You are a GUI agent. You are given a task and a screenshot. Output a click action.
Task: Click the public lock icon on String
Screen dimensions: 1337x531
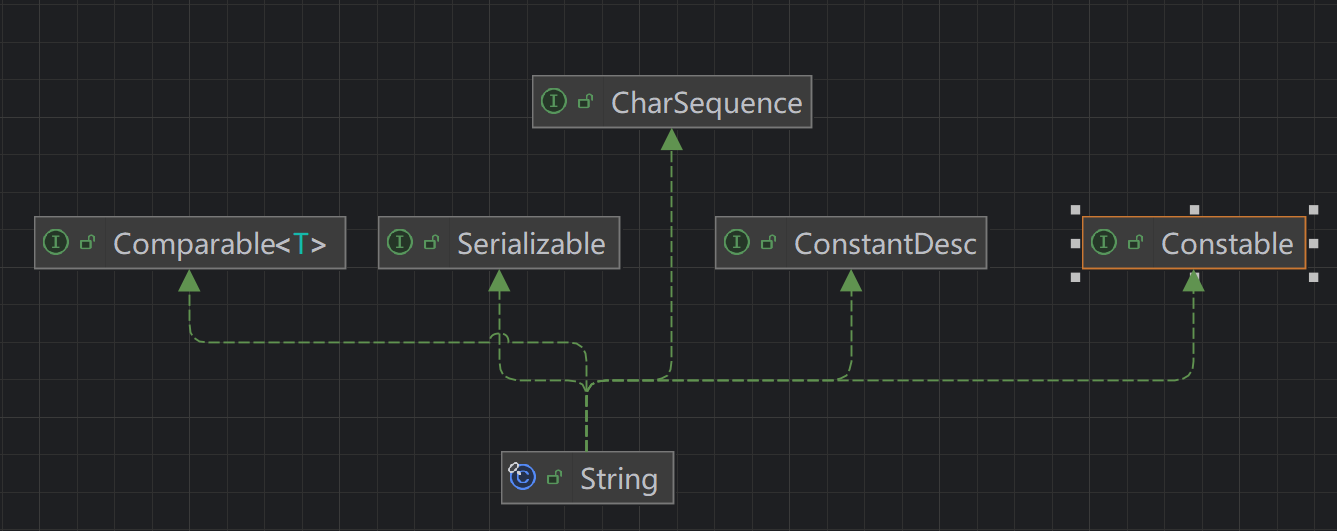[x=554, y=478]
